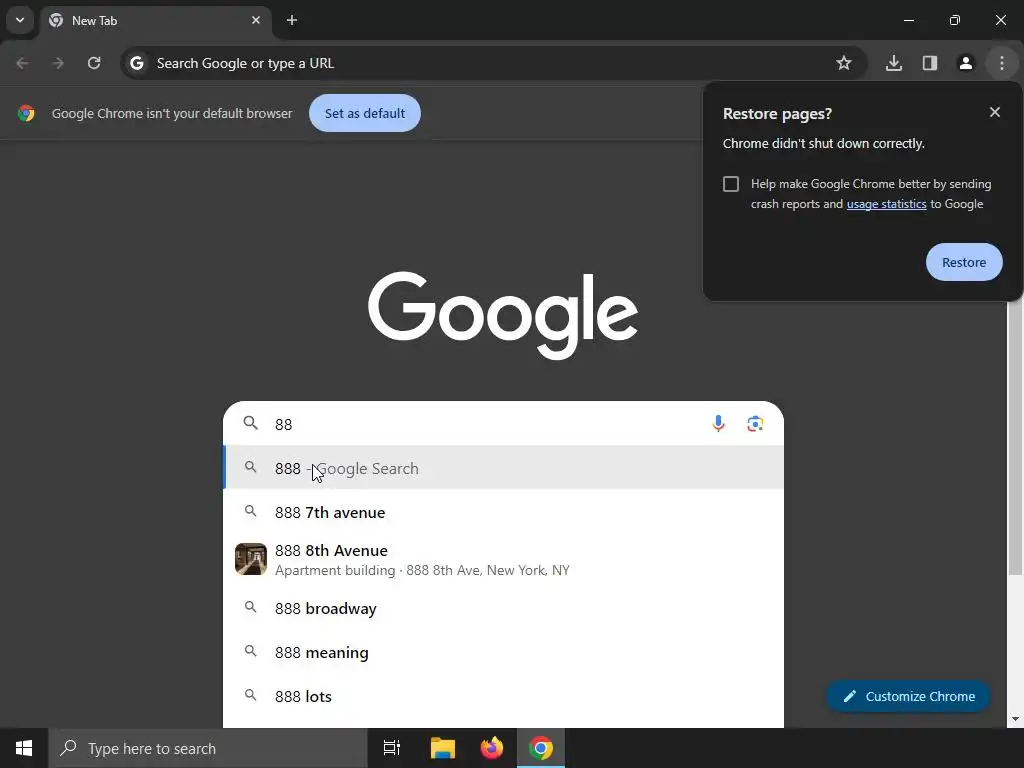Select the 888 lots suggestion
Viewport: 1024px width, 768px height.
503,696
